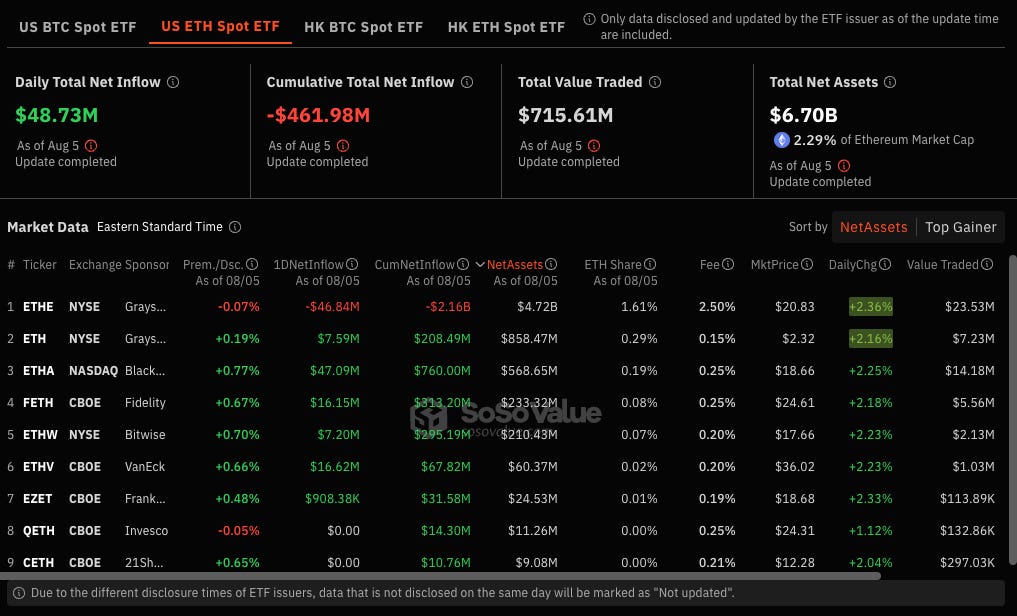Click info icon on Prem./Dsc. column header
The width and height of the screenshot is (1017, 616).
(252, 265)
